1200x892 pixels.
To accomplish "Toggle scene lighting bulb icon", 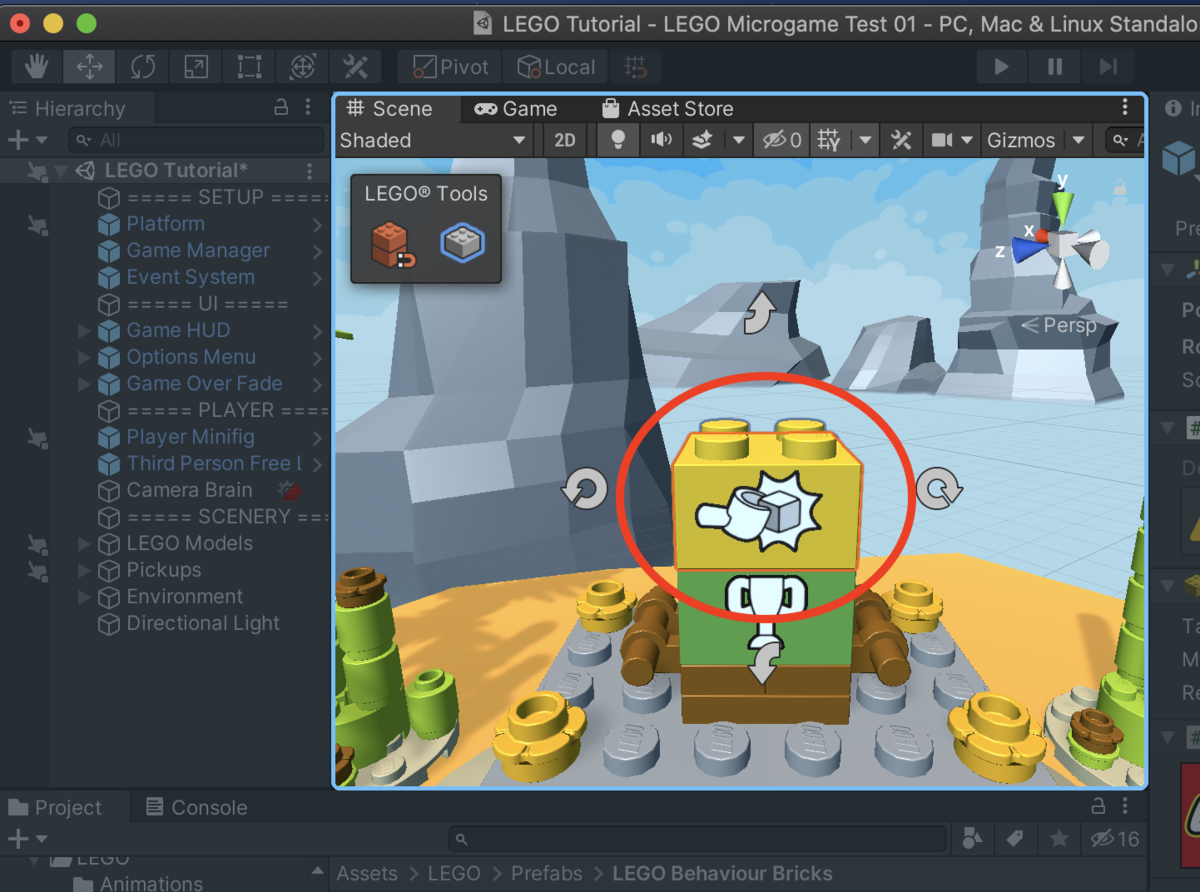I will click(x=619, y=140).
